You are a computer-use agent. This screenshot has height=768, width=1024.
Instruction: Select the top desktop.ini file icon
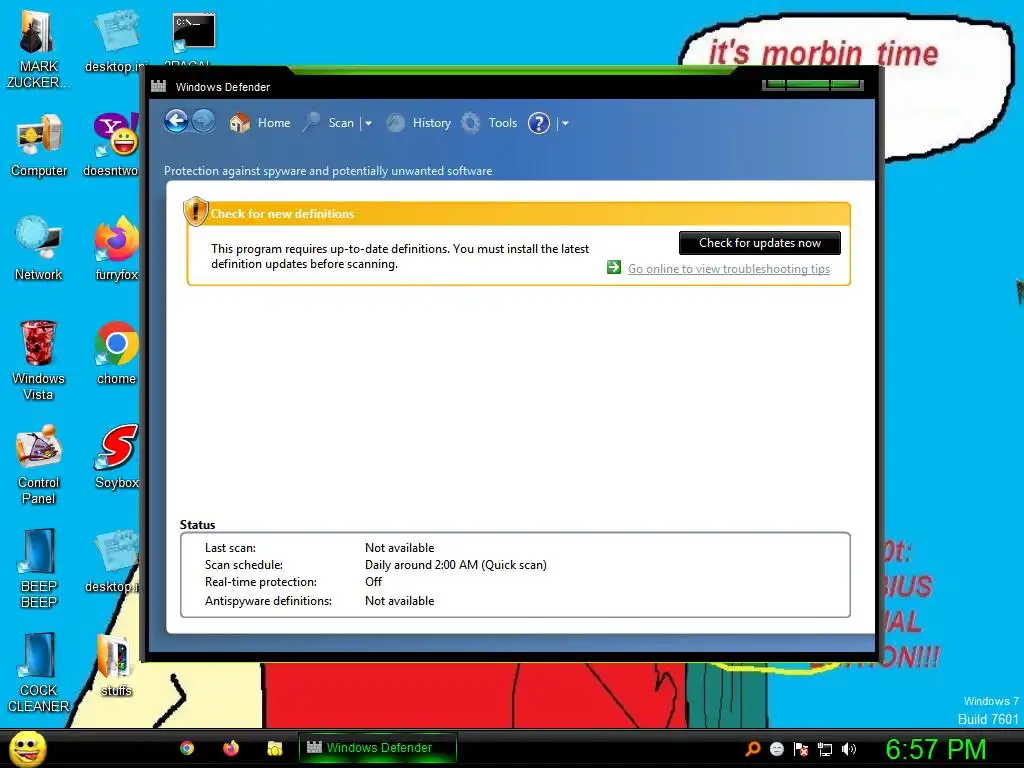[x=116, y=42]
